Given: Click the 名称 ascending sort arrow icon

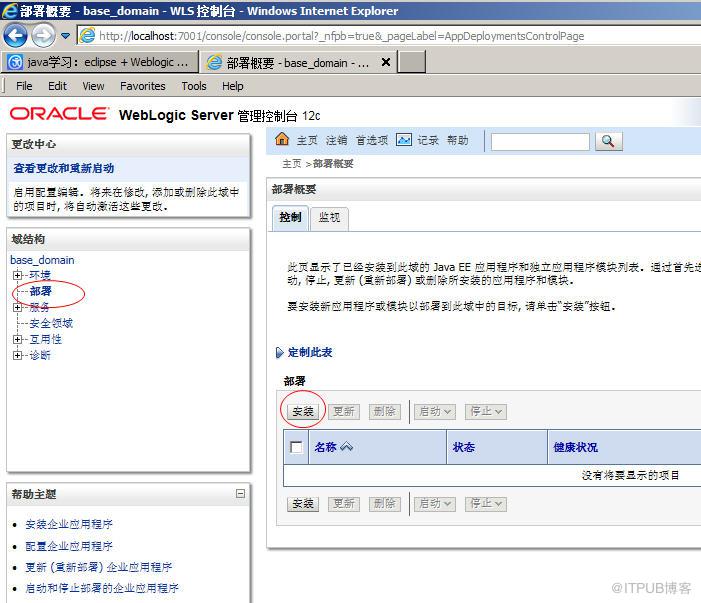Looking at the screenshot, I should pos(346,447).
